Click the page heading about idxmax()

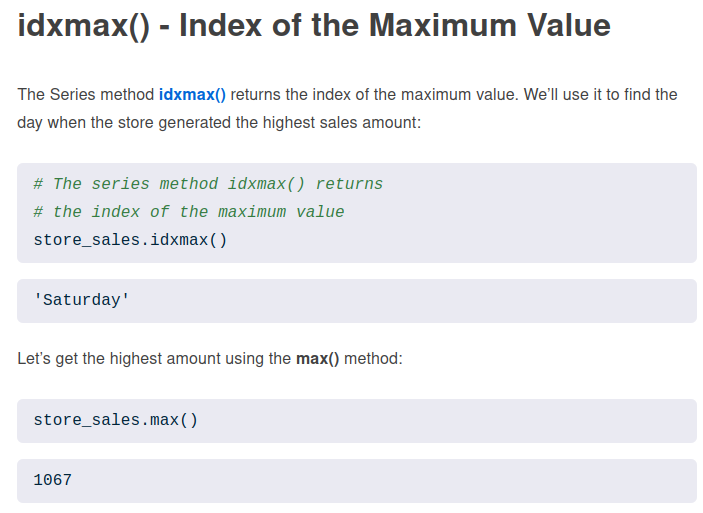314,25
